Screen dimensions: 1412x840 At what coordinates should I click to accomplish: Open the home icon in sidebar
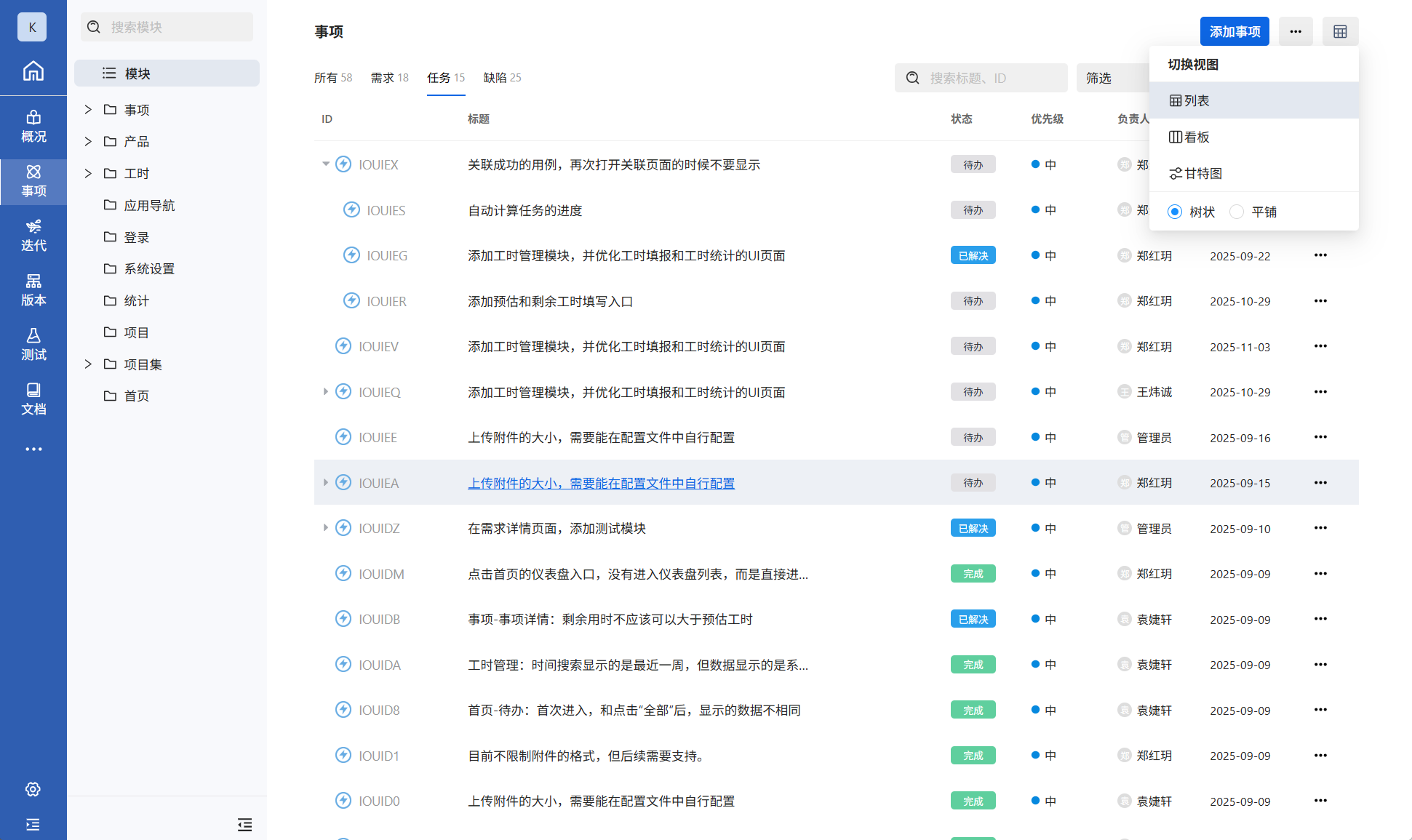(x=33, y=71)
